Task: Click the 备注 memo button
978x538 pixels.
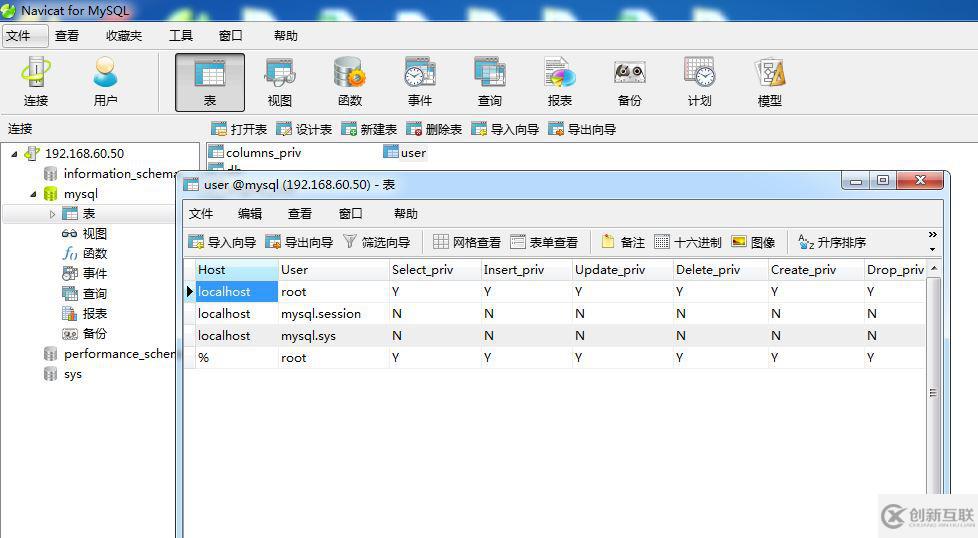Action: point(623,242)
